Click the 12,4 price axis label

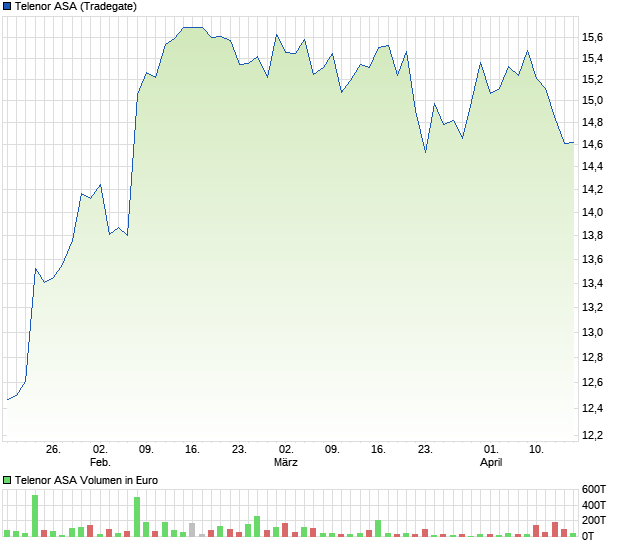click(x=592, y=408)
